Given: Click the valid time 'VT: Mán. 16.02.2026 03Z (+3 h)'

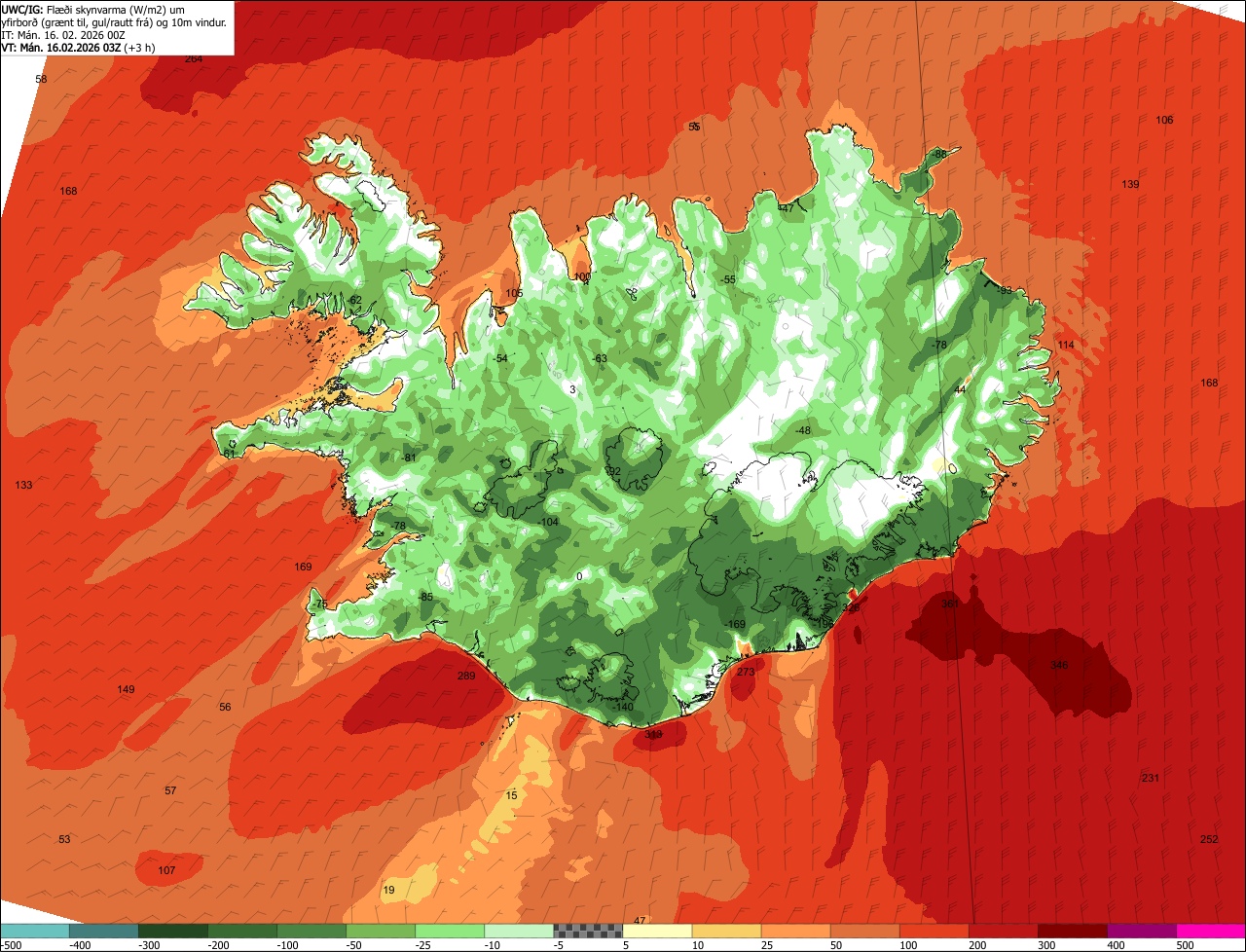Looking at the screenshot, I should pos(78,47).
